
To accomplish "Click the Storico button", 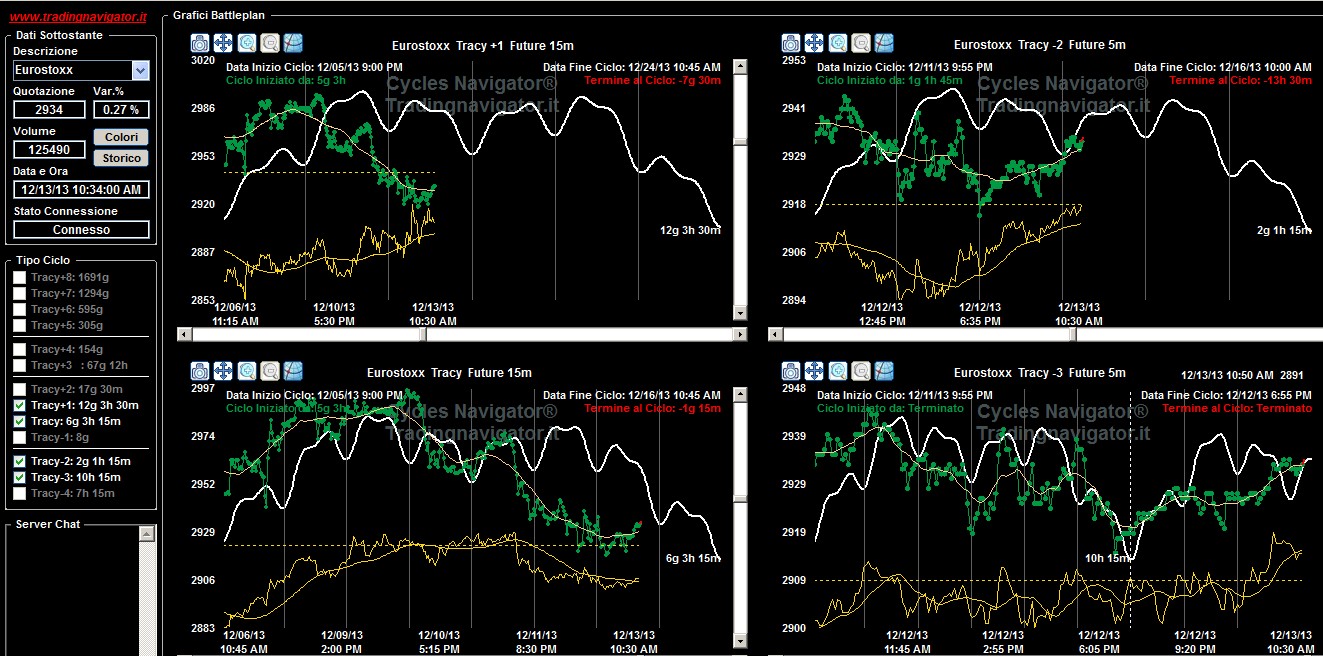I will pos(121,158).
